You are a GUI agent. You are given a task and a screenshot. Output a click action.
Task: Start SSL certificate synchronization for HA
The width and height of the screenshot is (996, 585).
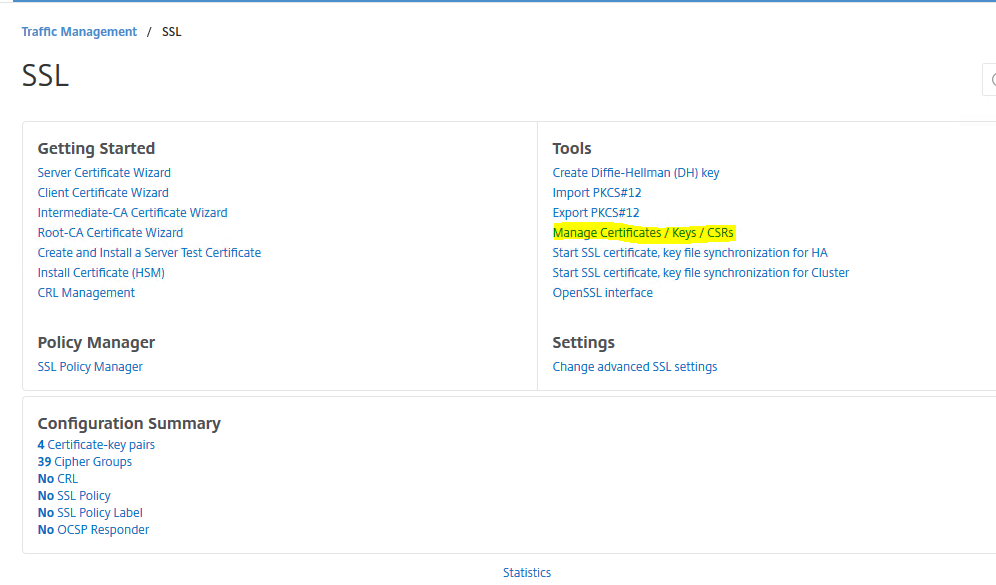pyautogui.click(x=690, y=253)
